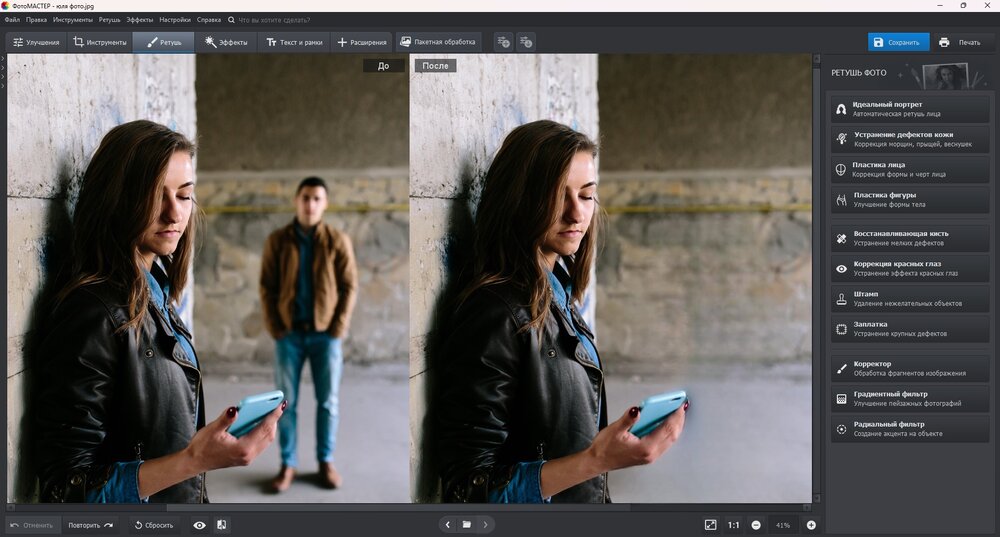Open the Заплатка patch tool
The image size is (1000, 537).
pyautogui.click(x=909, y=328)
